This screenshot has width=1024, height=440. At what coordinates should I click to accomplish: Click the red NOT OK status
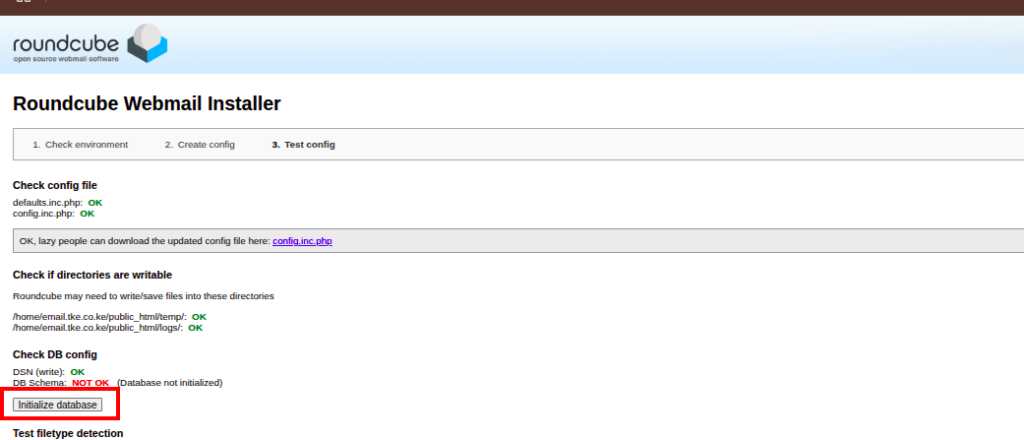click(91, 383)
